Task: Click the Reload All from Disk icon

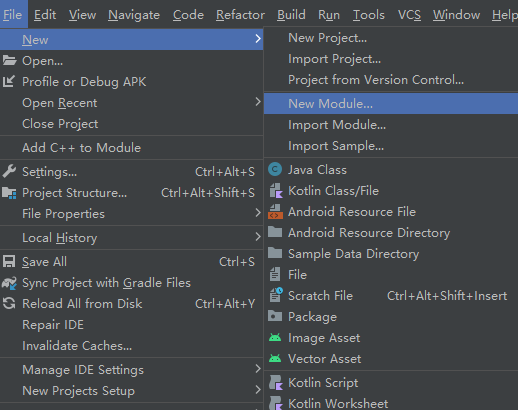Action: point(9,303)
